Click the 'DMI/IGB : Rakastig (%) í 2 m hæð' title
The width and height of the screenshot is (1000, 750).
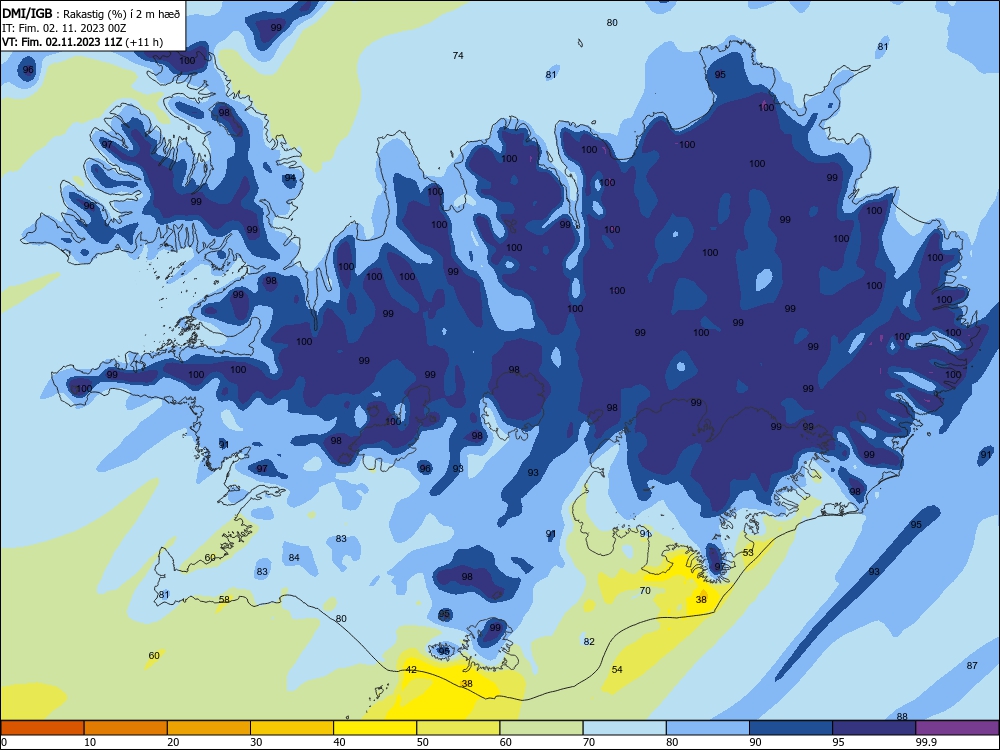91,14
